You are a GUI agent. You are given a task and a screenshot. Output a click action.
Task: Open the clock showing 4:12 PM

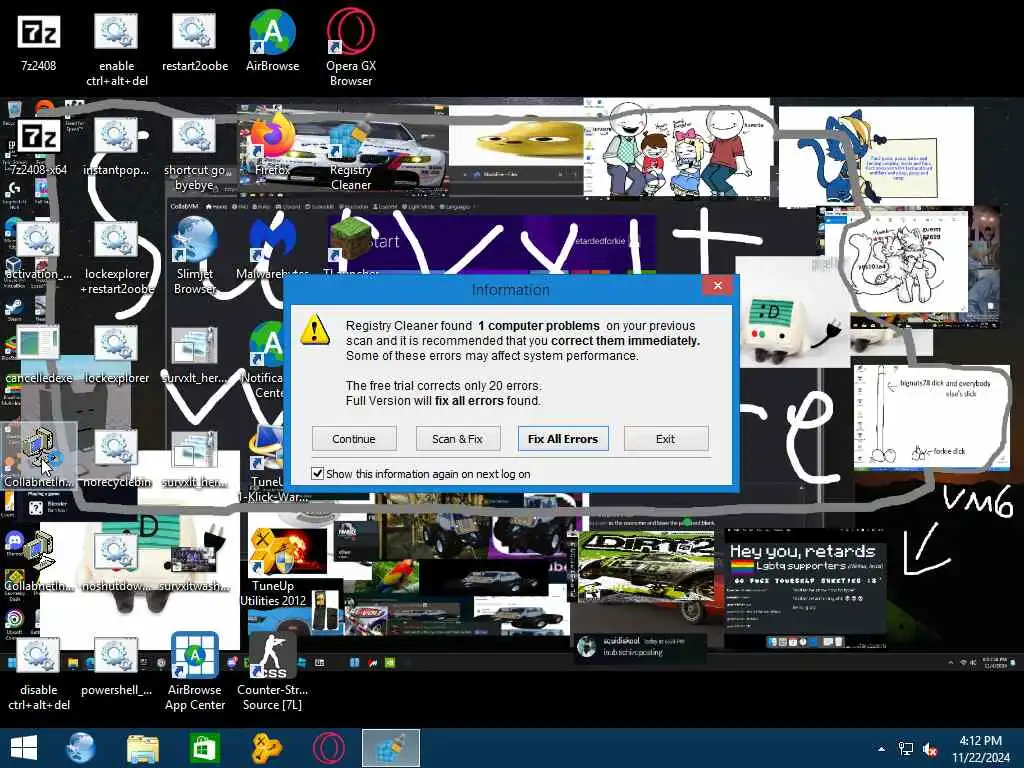point(981,749)
